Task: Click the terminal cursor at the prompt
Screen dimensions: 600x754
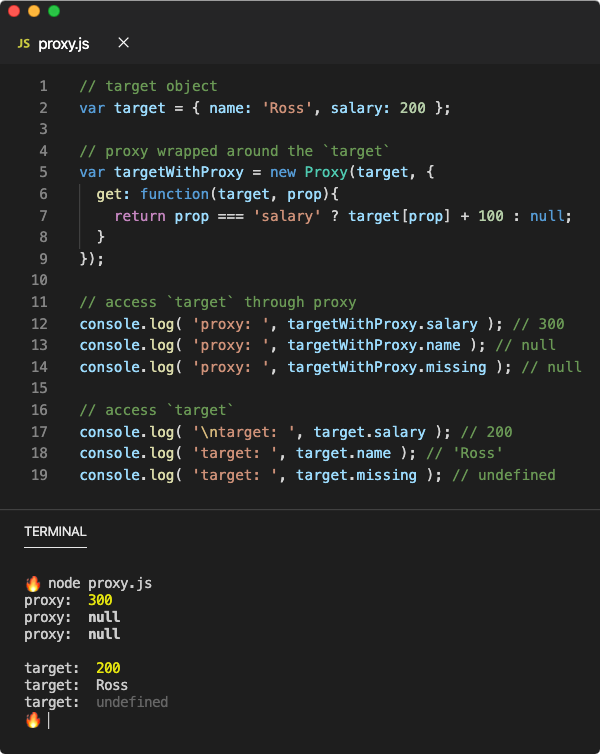Action: 49,720
